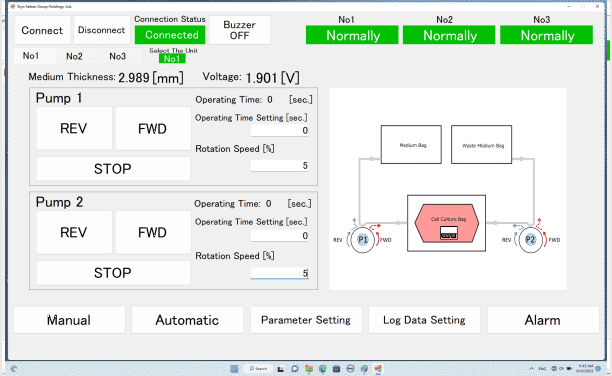Expand the system tray hidden icons chevron
This screenshot has height=376, width=612.
531,369
